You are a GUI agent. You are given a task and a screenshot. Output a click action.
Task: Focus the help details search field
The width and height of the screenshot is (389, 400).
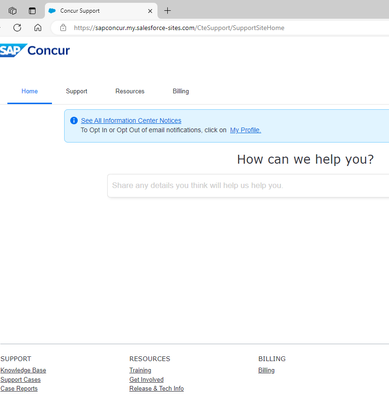point(248,185)
